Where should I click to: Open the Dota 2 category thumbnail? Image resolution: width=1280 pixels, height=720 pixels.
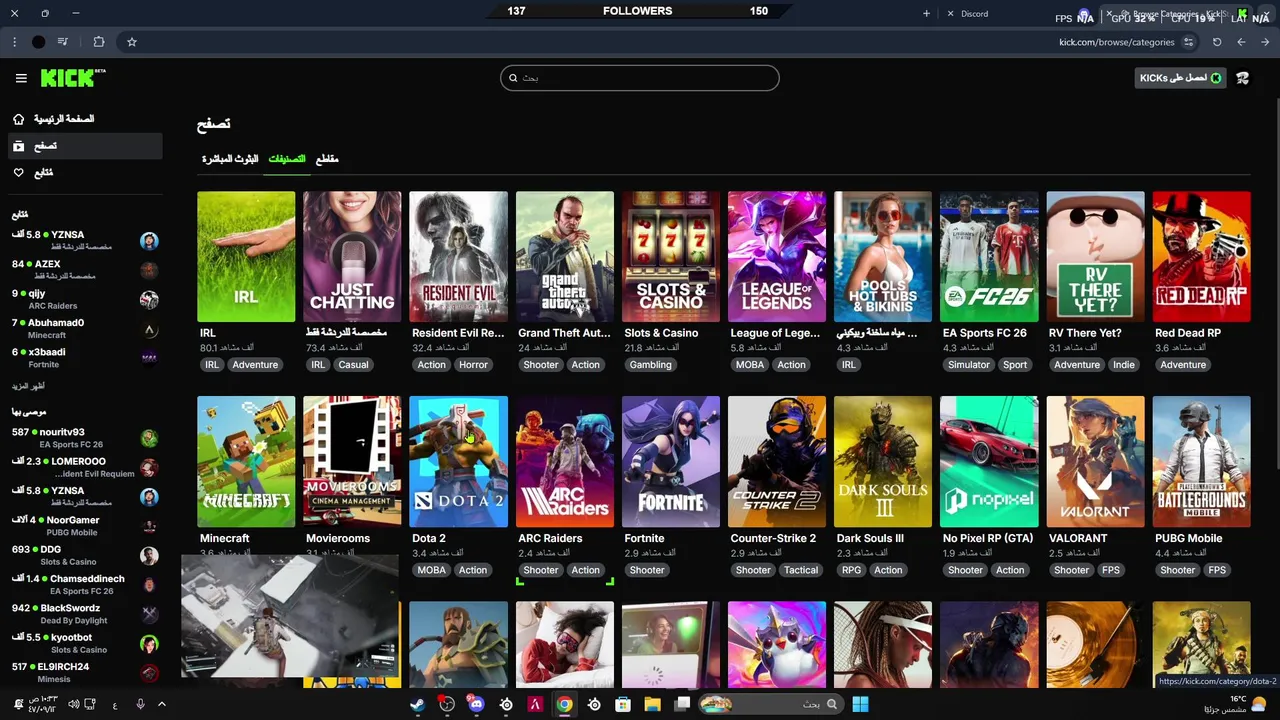pyautogui.click(x=458, y=462)
